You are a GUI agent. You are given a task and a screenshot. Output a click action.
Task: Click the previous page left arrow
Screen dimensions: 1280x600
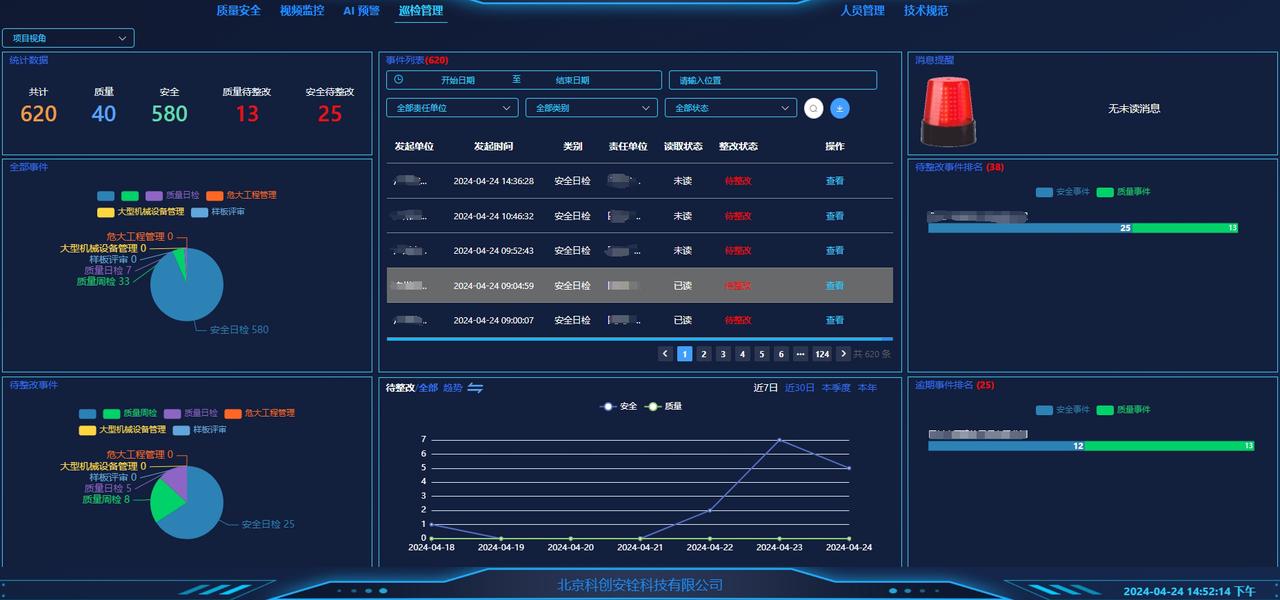[665, 354]
